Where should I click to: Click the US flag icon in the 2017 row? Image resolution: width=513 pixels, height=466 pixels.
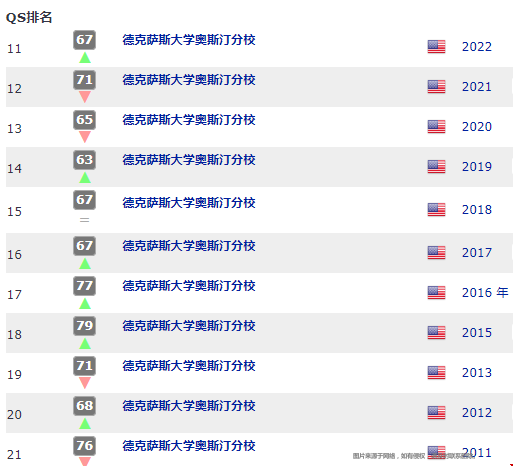436,252
